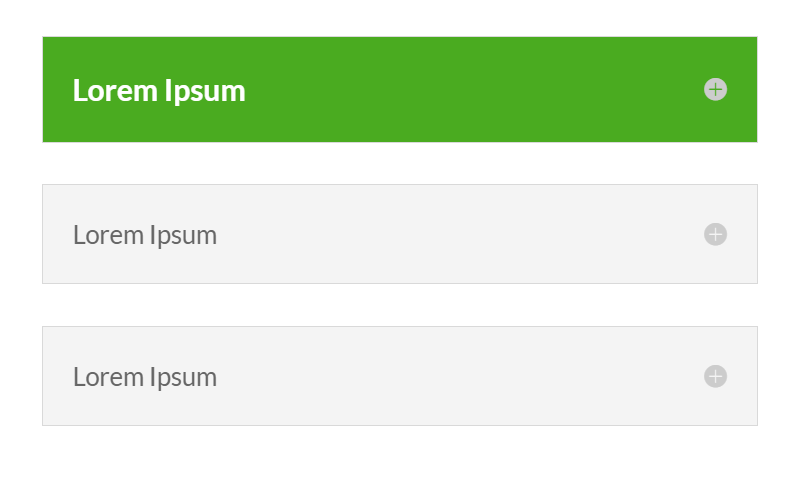The width and height of the screenshot is (792, 498).
Task: Expand the third Lorem Ipsum accordion section
Action: [x=400, y=376]
